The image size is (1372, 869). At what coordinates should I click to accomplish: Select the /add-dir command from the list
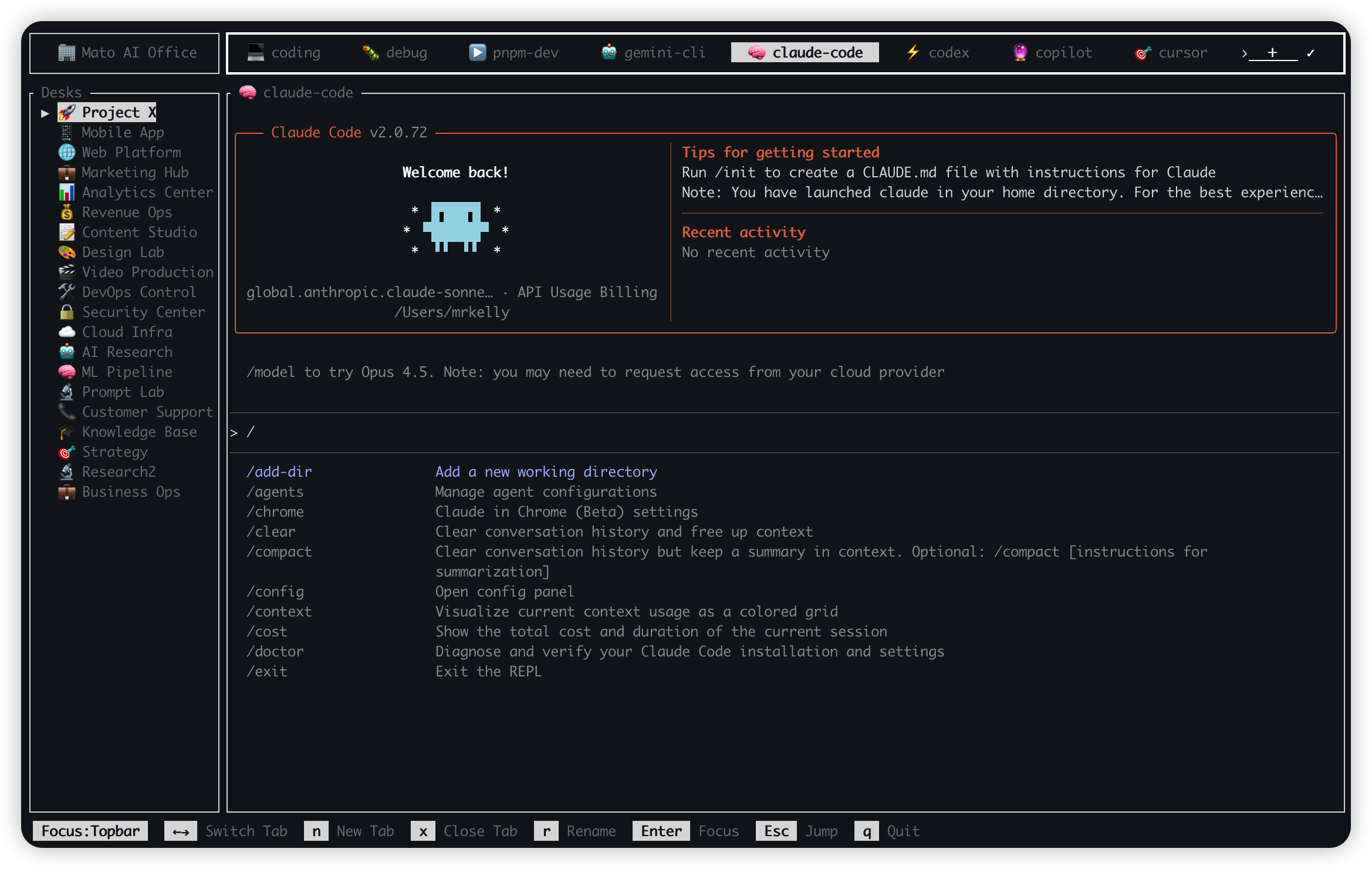[x=279, y=471]
